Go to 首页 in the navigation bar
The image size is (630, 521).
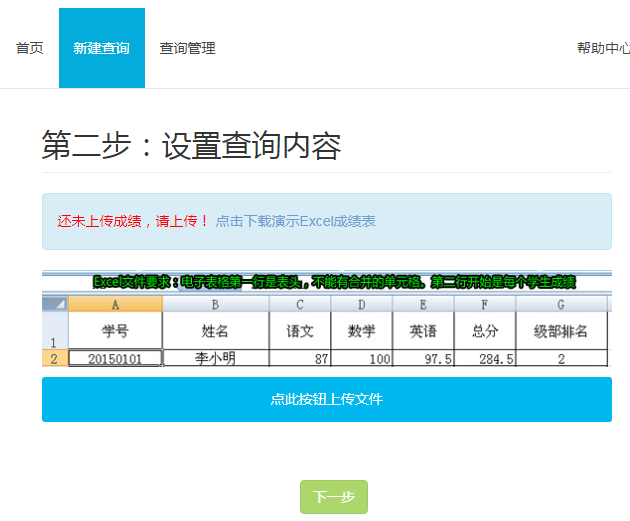(29, 48)
